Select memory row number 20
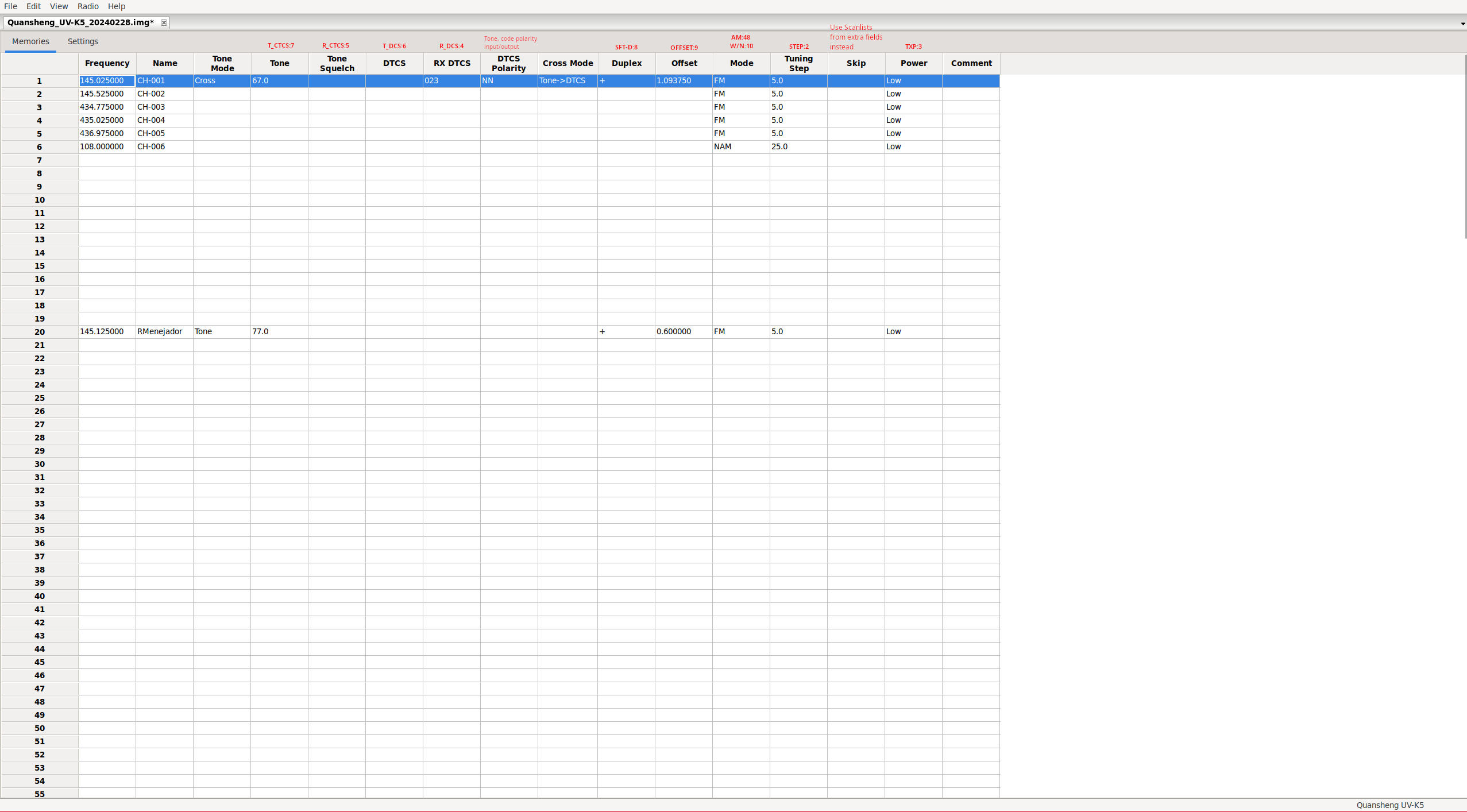Viewport: 1467px width, 812px height. pos(40,332)
